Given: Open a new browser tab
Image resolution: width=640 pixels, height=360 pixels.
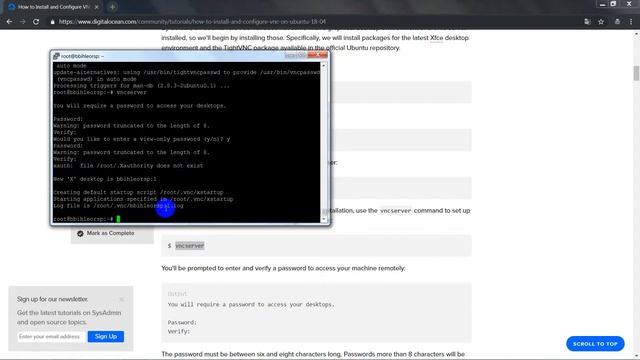Looking at the screenshot, I should pos(112,7).
